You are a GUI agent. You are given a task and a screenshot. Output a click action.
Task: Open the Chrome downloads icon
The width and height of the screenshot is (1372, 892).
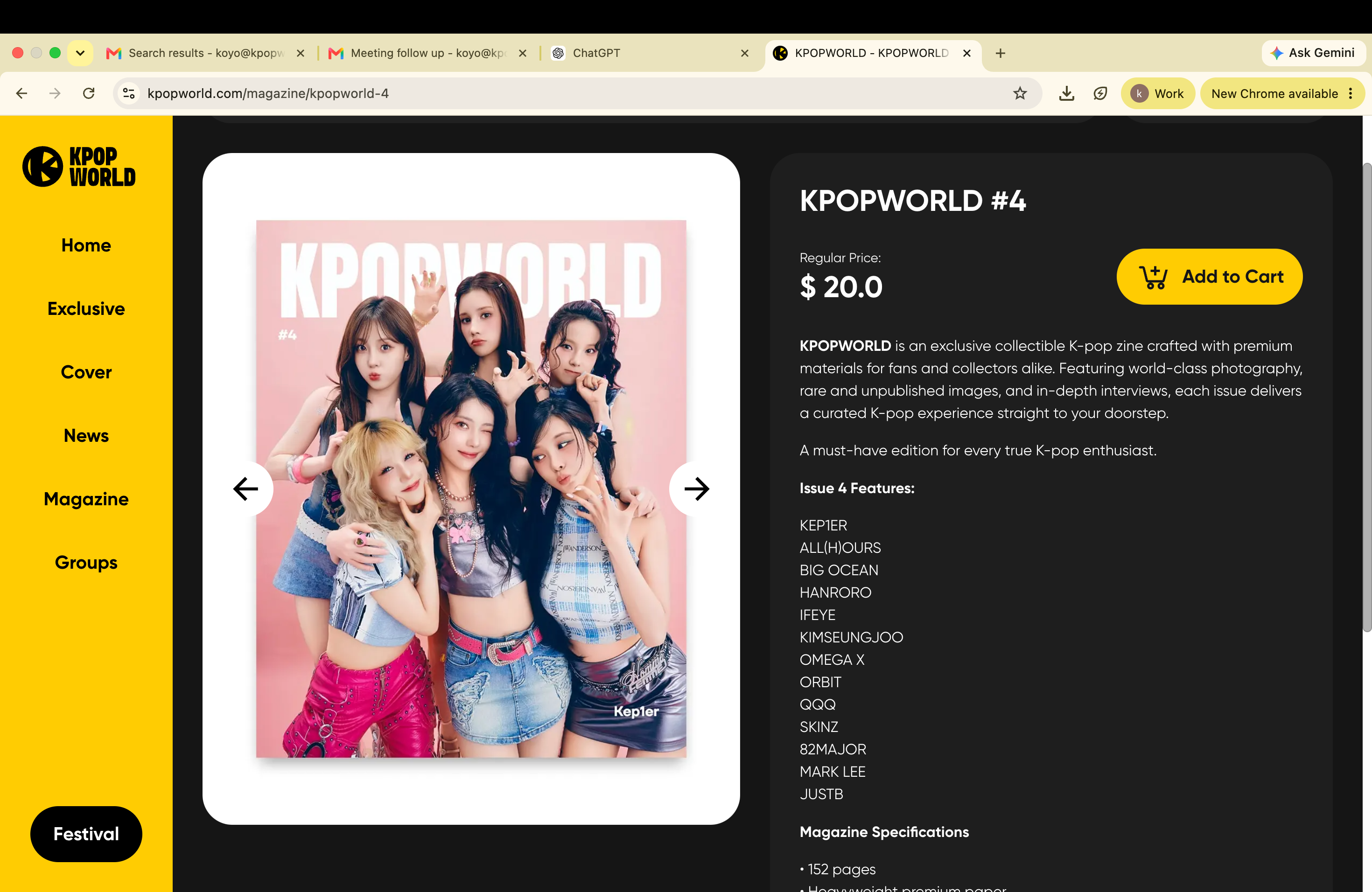(x=1066, y=93)
